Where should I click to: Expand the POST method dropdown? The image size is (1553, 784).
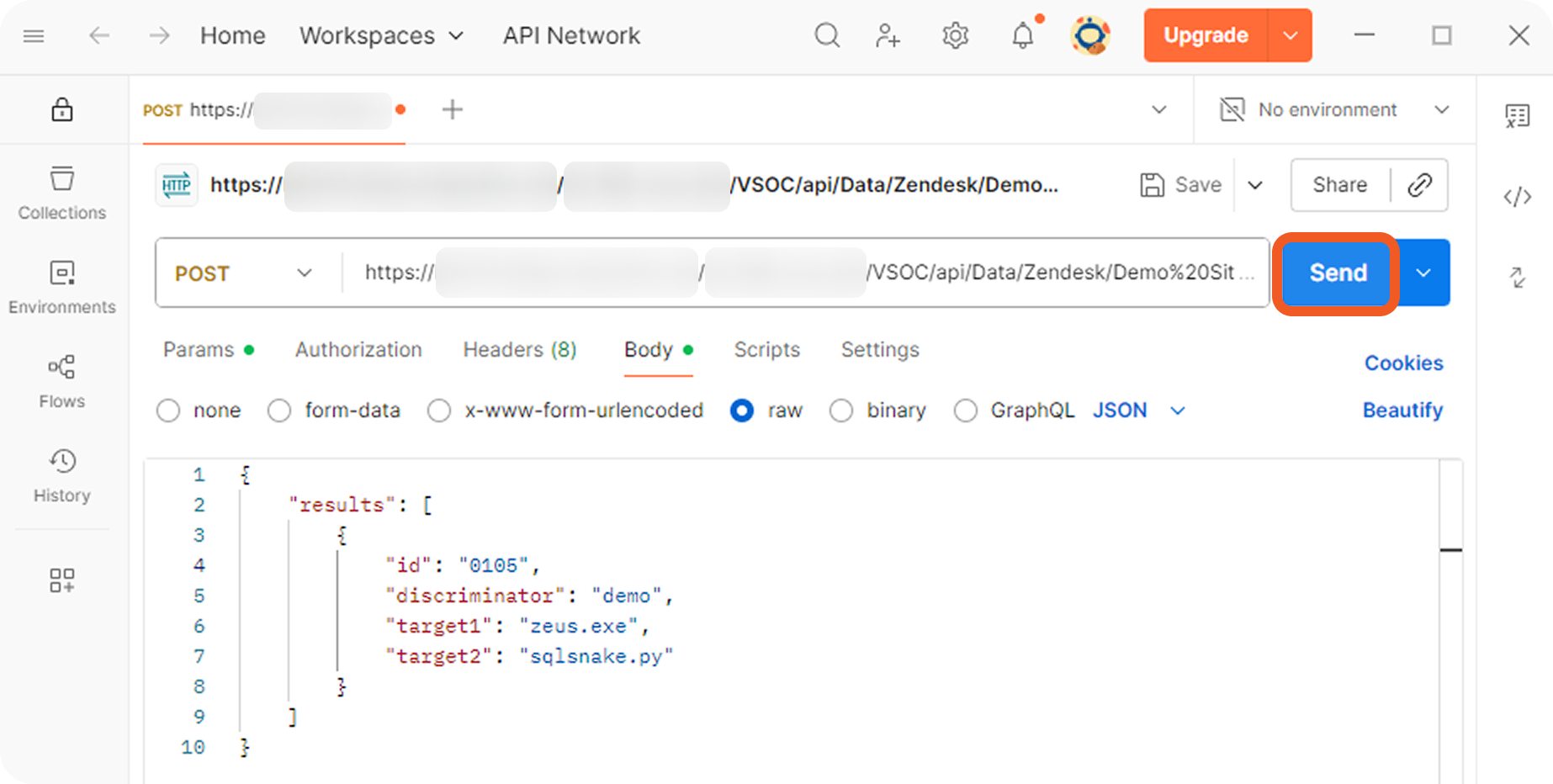click(x=246, y=273)
